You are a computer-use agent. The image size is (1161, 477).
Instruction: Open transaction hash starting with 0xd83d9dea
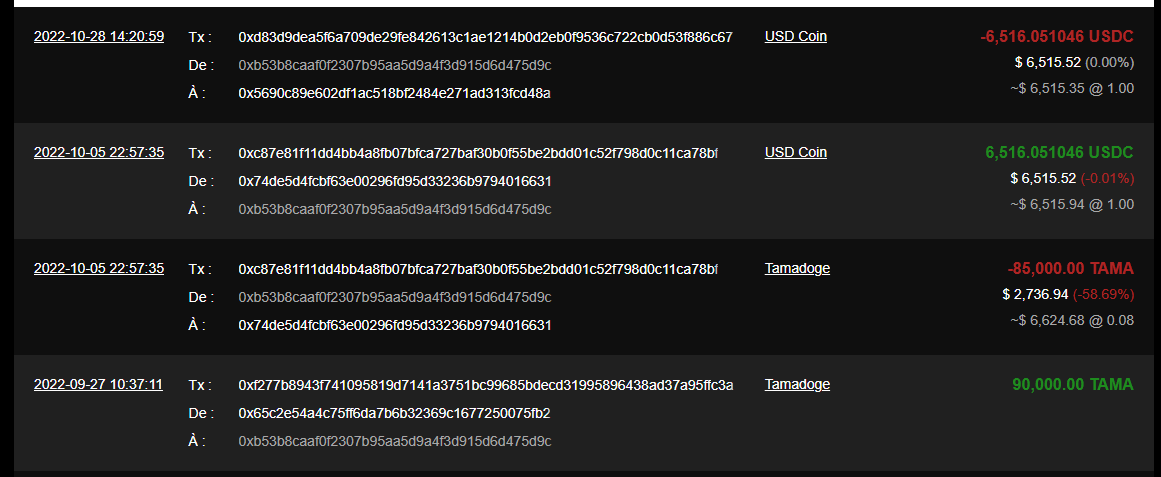(x=485, y=37)
